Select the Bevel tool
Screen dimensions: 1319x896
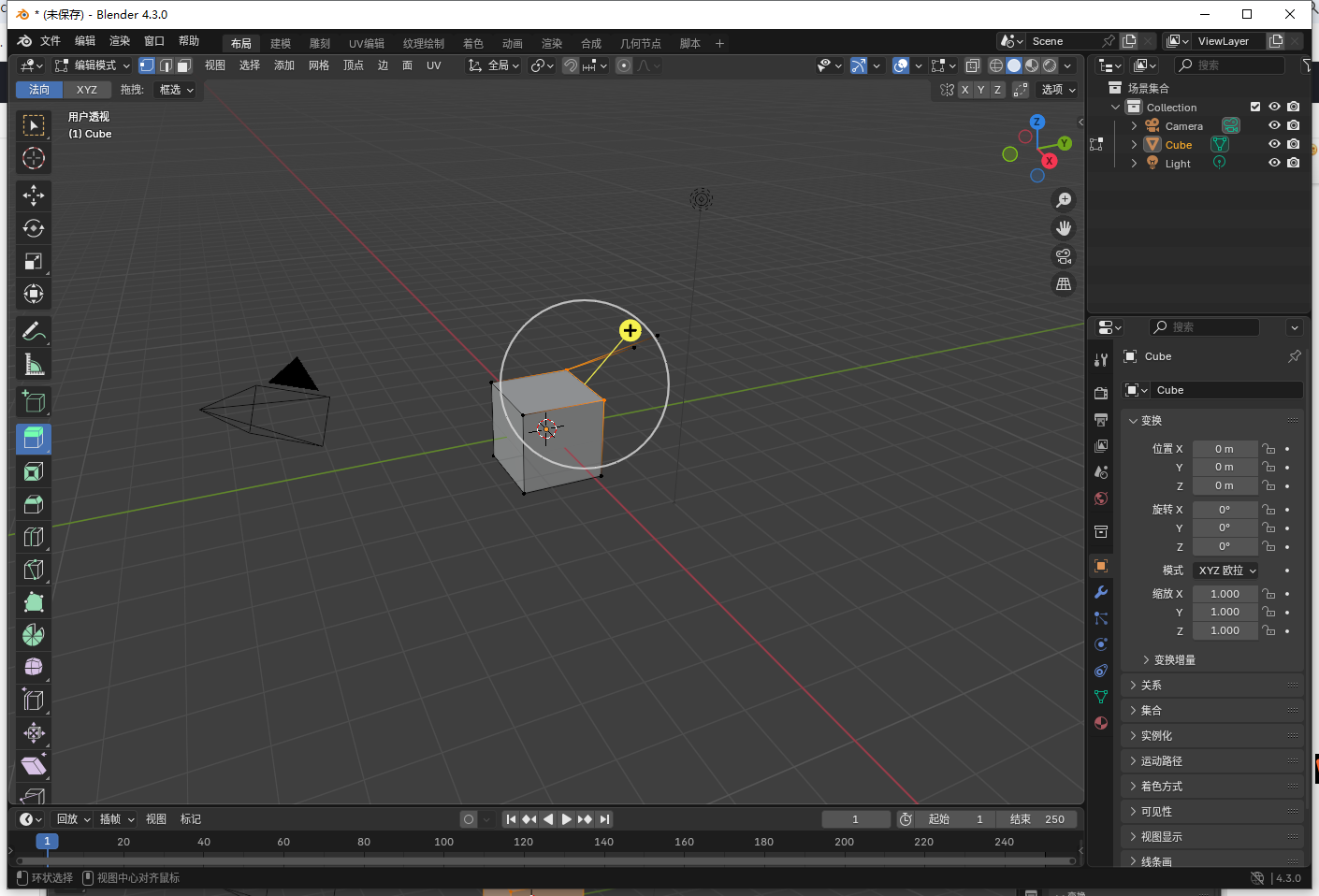click(x=34, y=504)
